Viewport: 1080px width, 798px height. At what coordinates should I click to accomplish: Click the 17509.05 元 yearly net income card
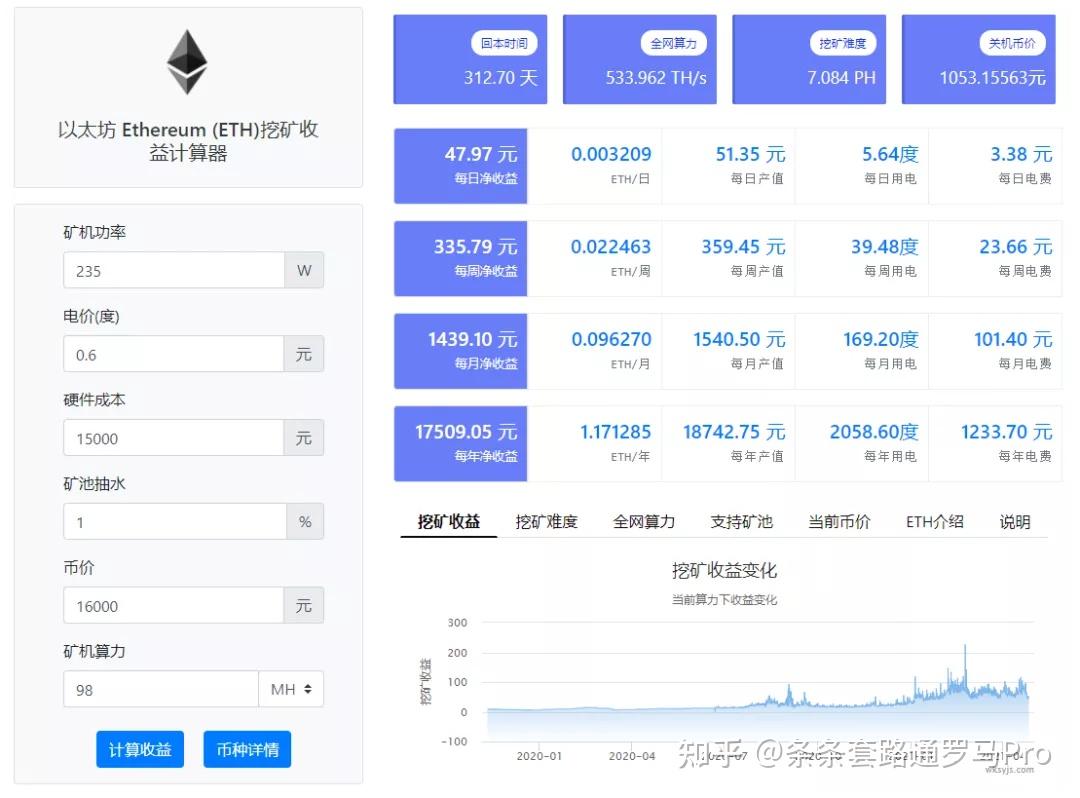pos(461,444)
